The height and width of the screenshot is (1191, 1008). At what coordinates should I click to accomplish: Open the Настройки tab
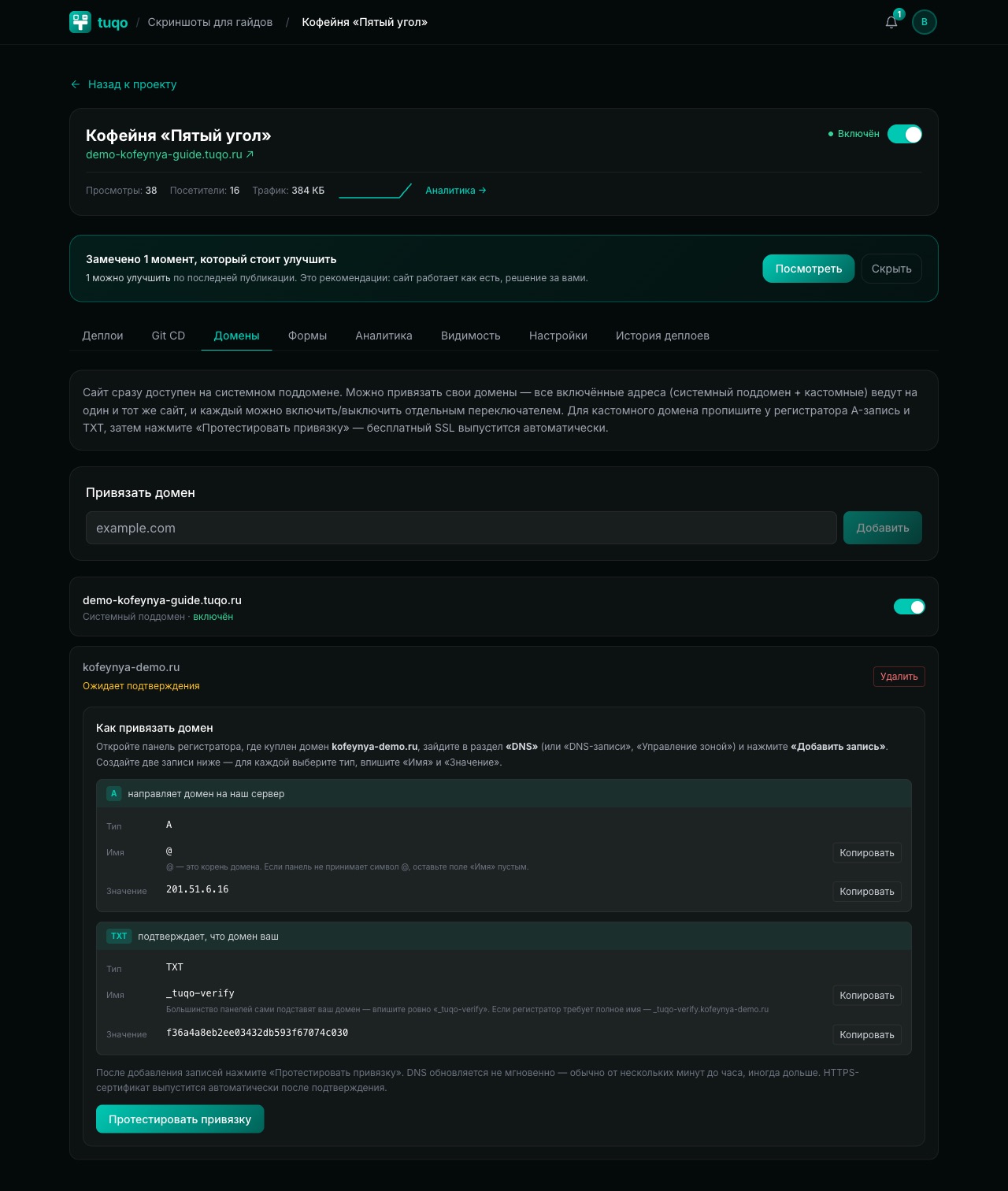pos(558,336)
